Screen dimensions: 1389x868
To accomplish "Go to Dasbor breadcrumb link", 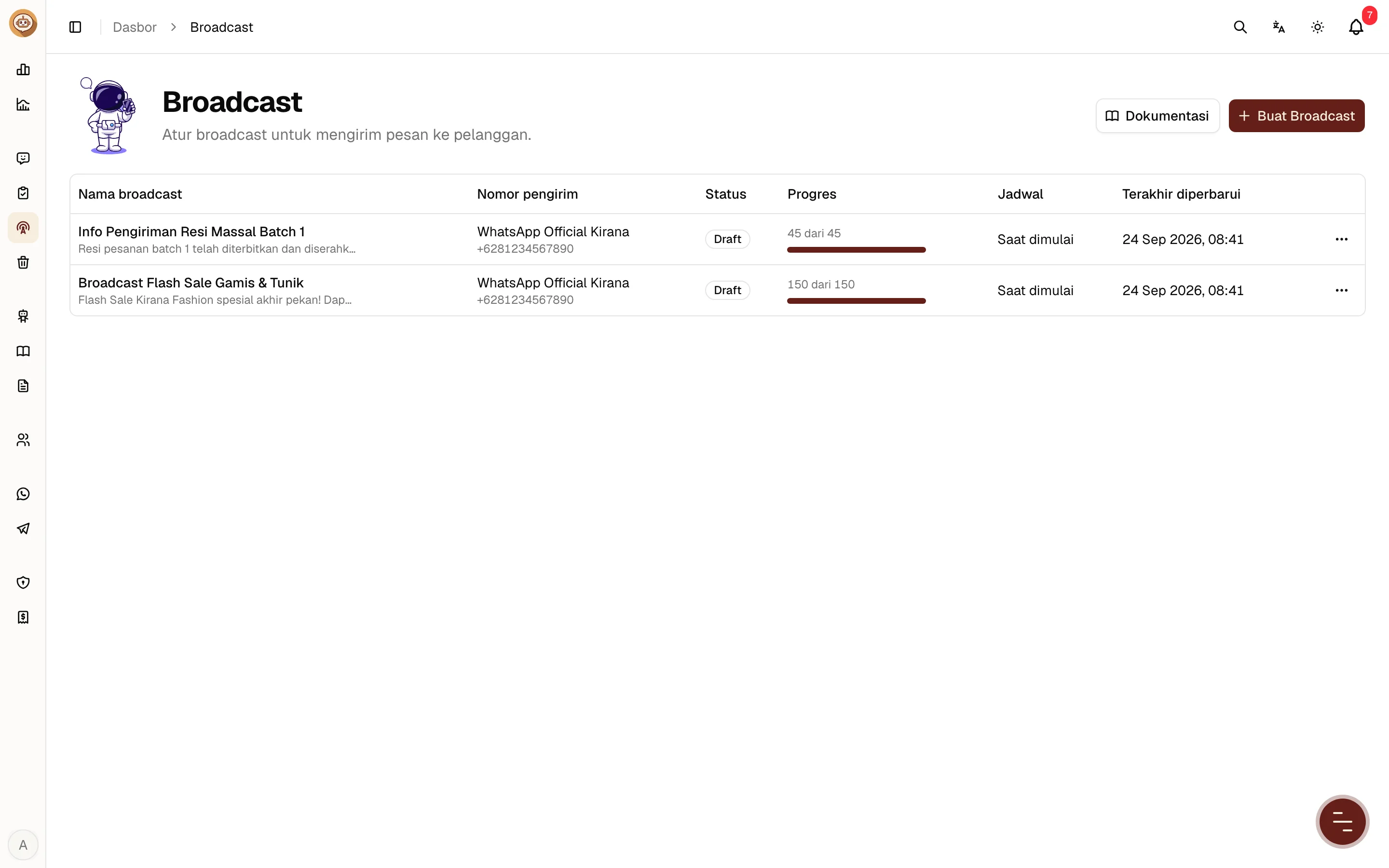I will (x=134, y=27).
